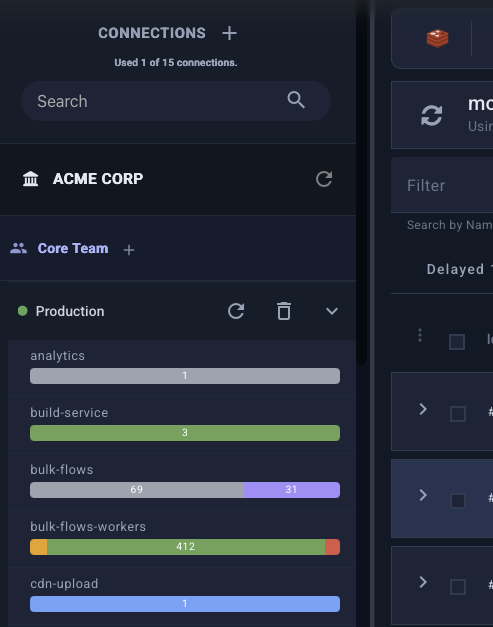The width and height of the screenshot is (493, 627).
Task: Collapse the Production connection chevron
Action: click(x=332, y=311)
